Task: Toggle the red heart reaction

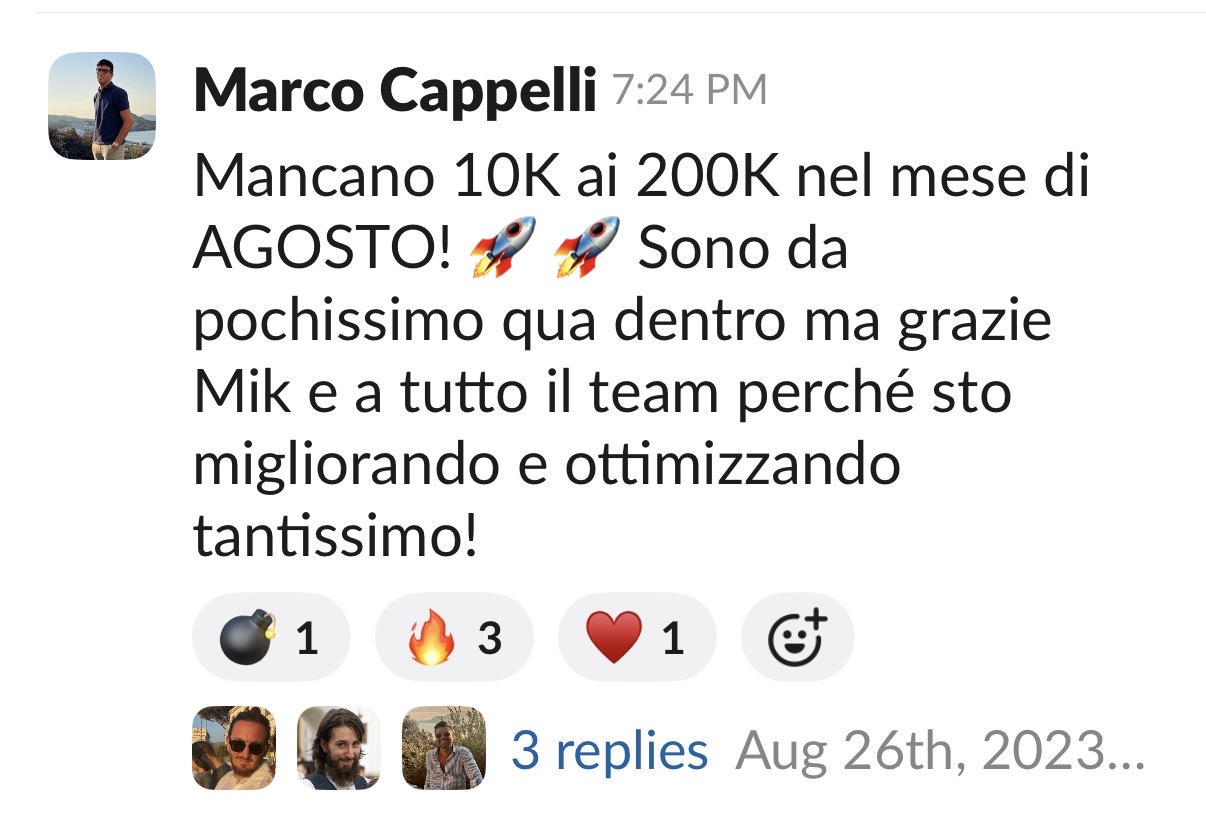Action: click(x=637, y=638)
